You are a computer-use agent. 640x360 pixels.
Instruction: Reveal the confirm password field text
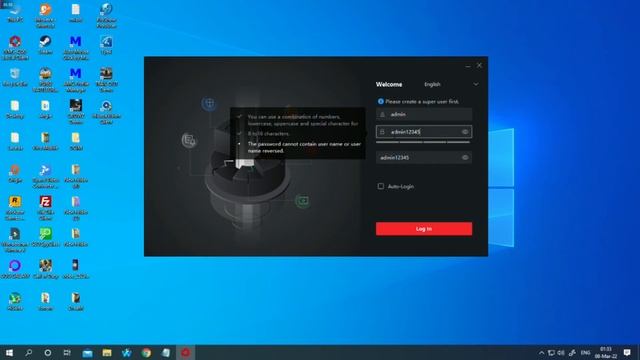click(465, 158)
